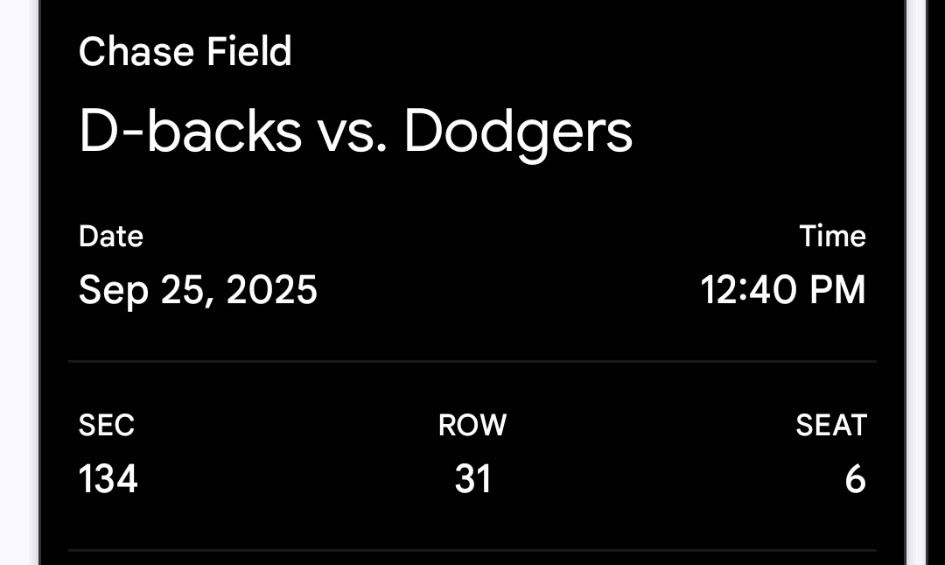This screenshot has width=945, height=565.
Task: Click the divider line below the date
Action: (472, 361)
